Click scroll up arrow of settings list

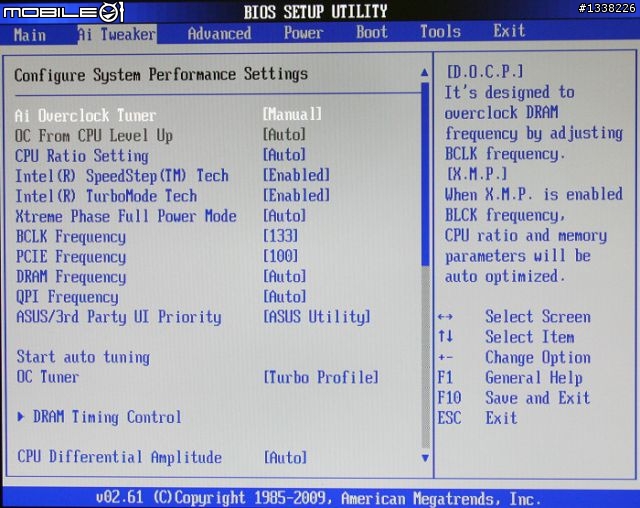(x=424, y=73)
